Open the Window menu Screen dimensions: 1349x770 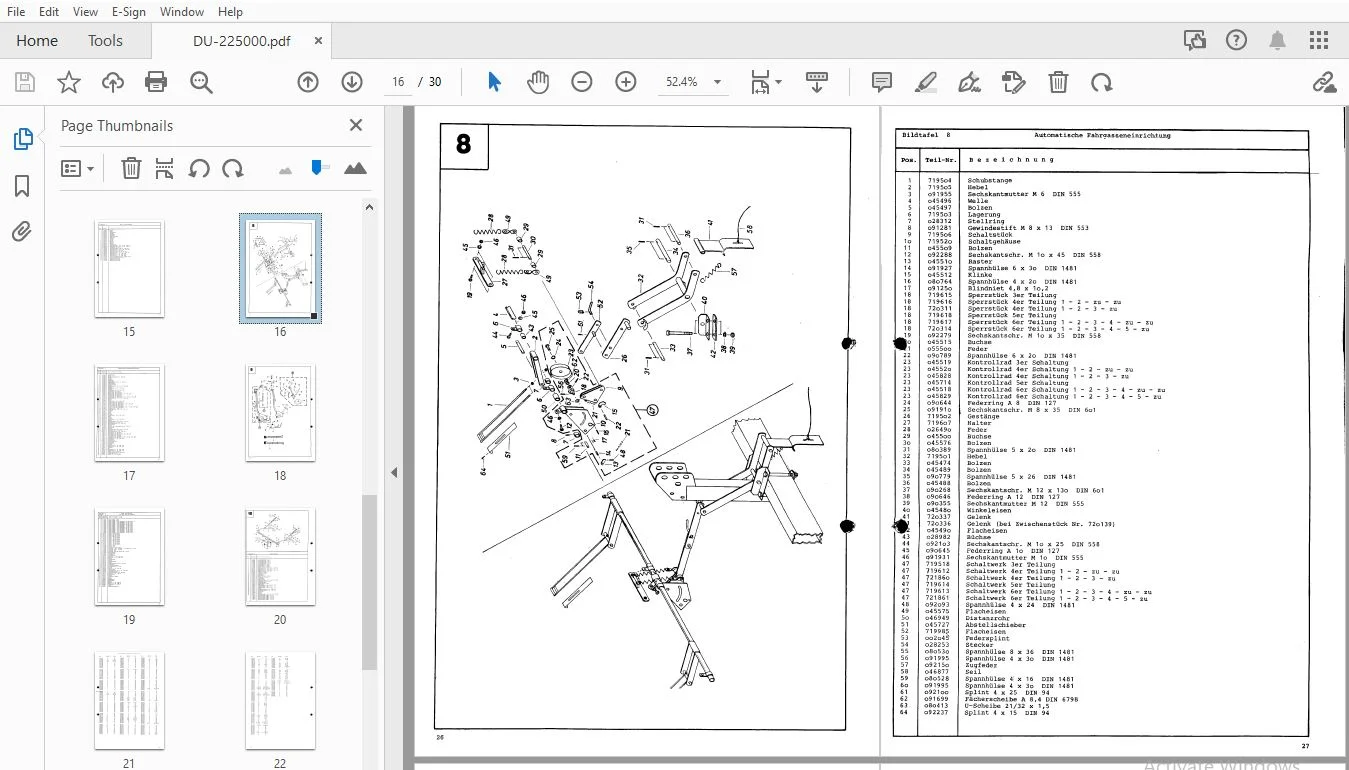pyautogui.click(x=182, y=12)
